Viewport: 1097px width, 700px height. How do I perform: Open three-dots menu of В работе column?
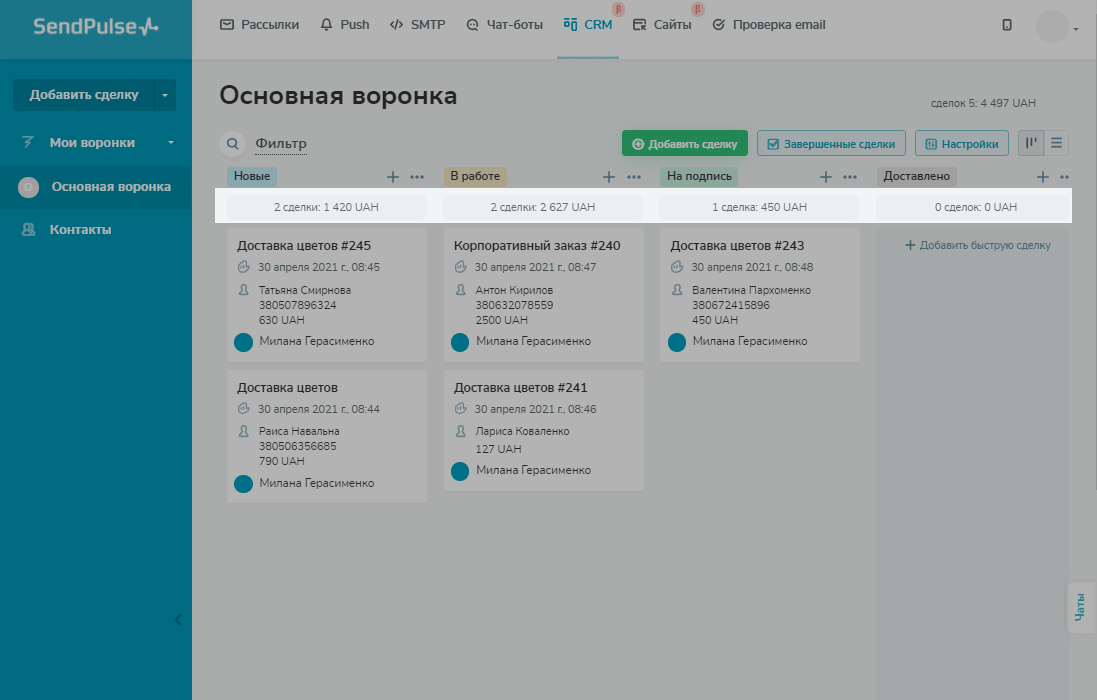tap(634, 177)
